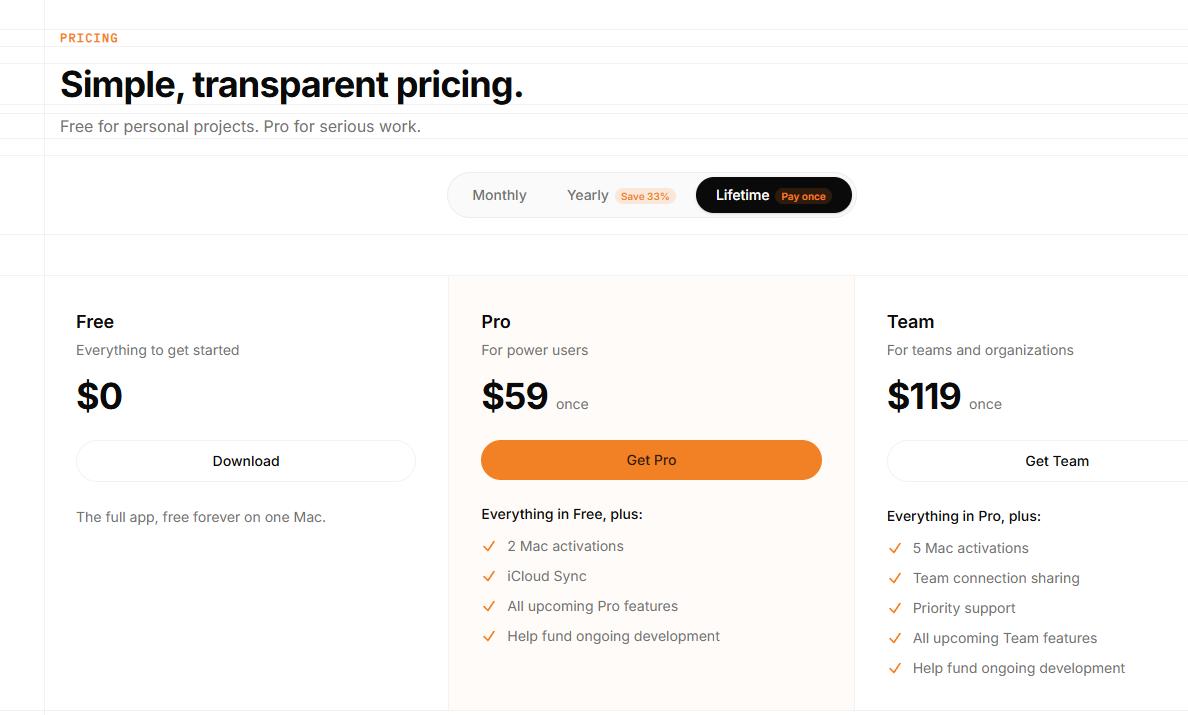Click the PRICING section label
The height and width of the screenshot is (715, 1188).
(89, 38)
